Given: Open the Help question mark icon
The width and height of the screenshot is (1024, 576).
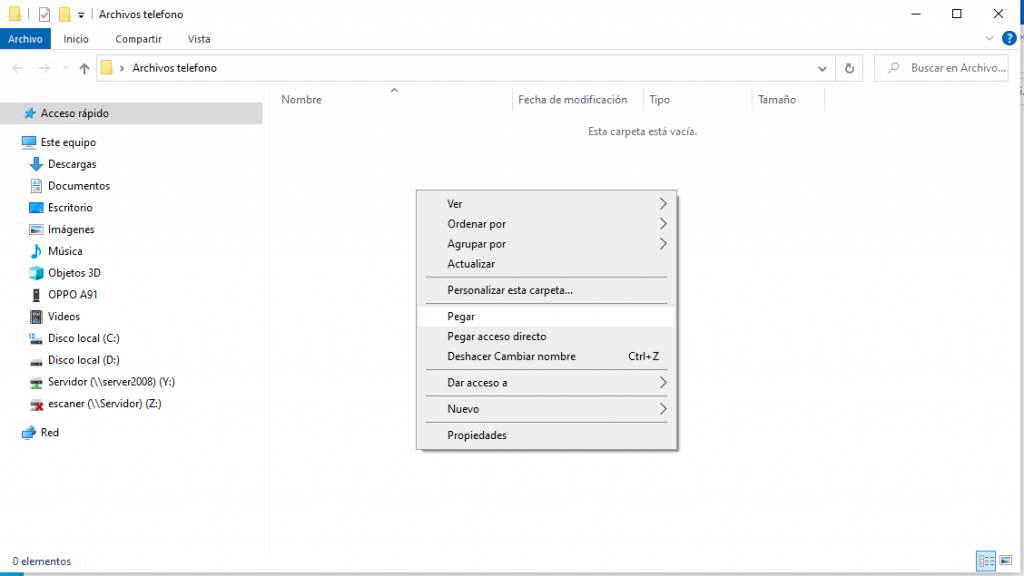Looking at the screenshot, I should [1009, 39].
